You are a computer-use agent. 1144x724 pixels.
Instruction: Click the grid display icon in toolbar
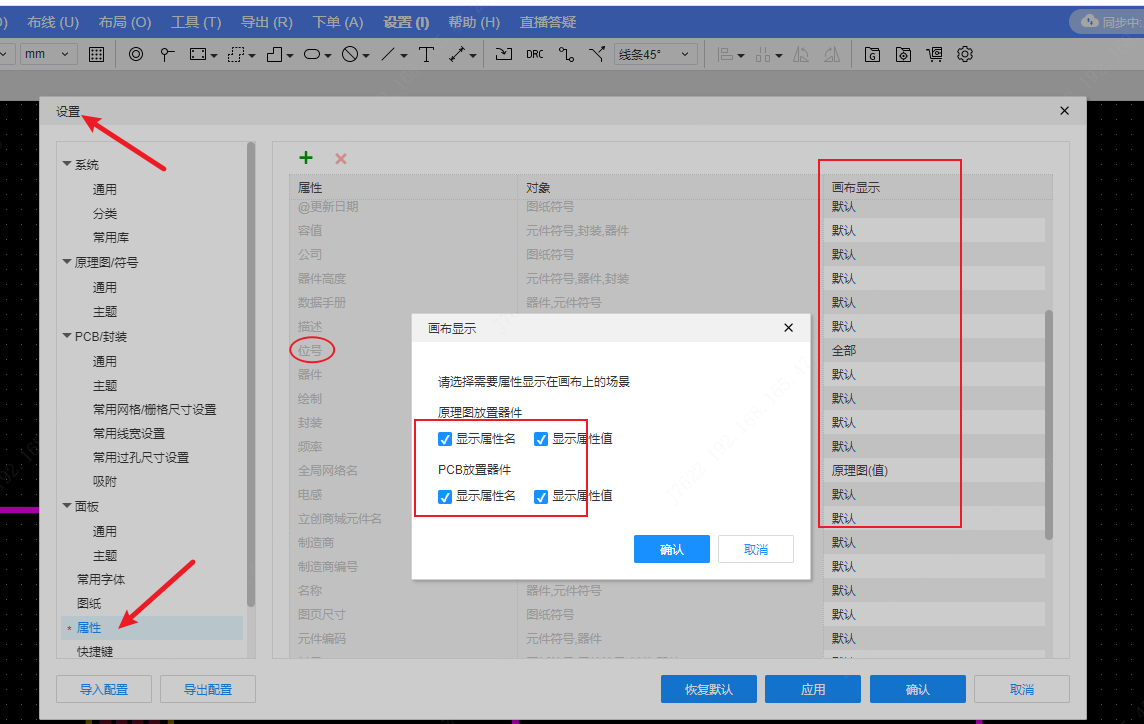[96, 54]
